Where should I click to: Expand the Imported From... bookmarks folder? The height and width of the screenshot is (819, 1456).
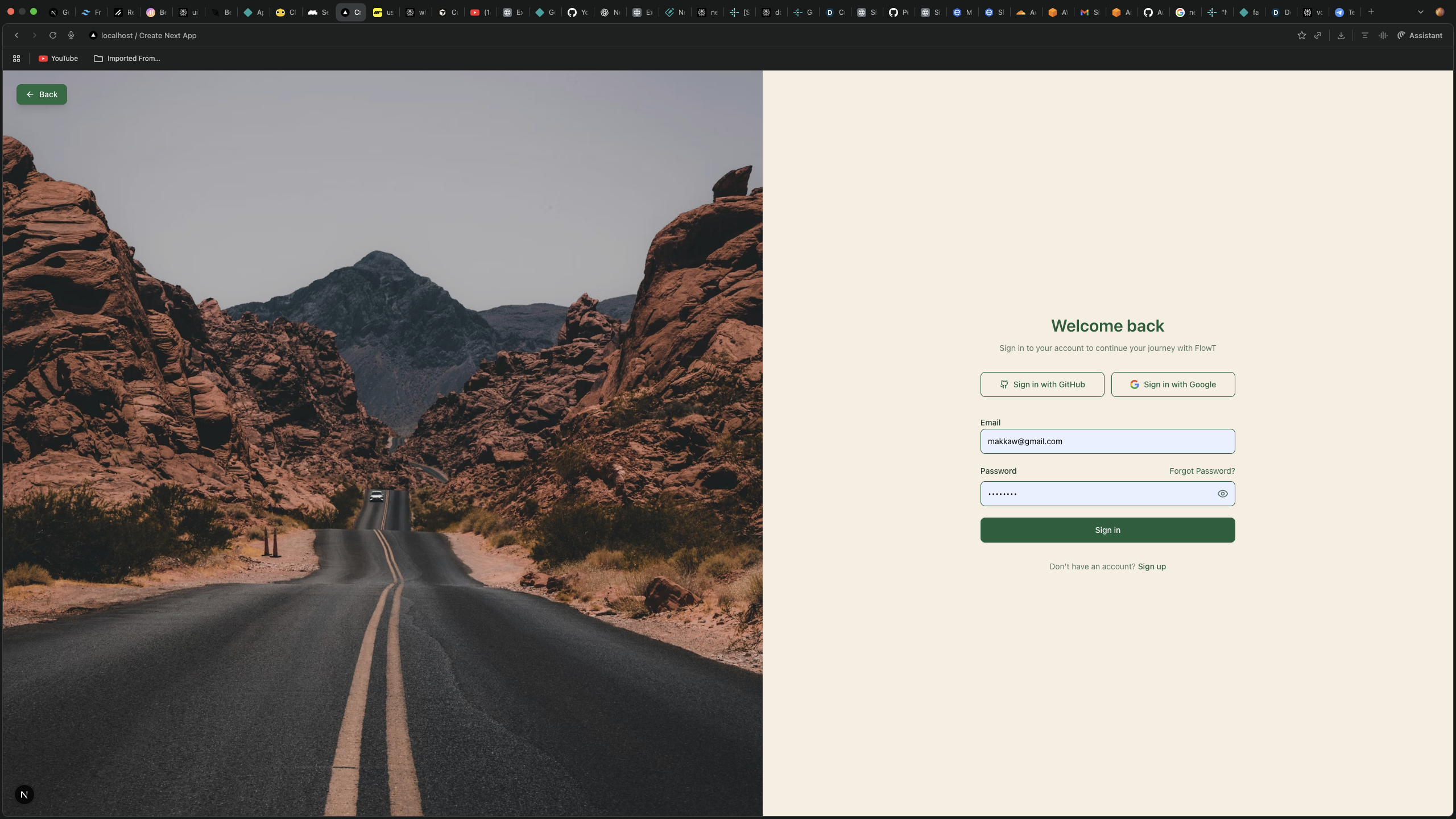pyautogui.click(x=127, y=58)
